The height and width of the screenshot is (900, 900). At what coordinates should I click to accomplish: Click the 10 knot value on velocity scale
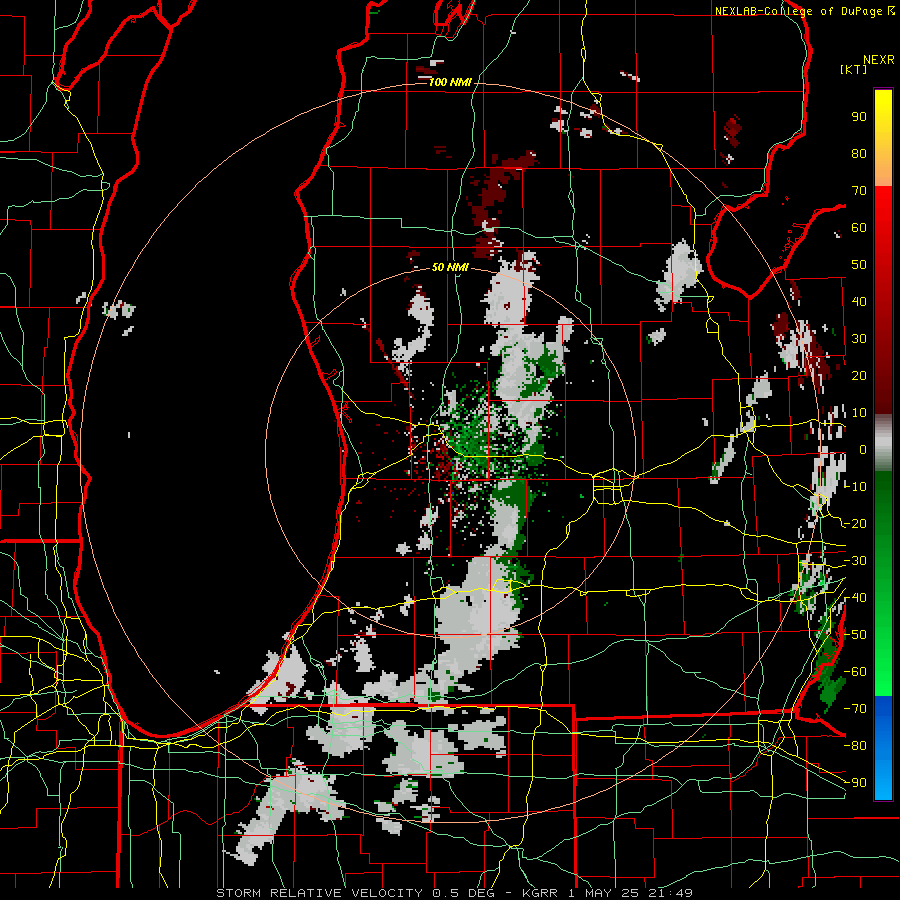pyautogui.click(x=859, y=413)
